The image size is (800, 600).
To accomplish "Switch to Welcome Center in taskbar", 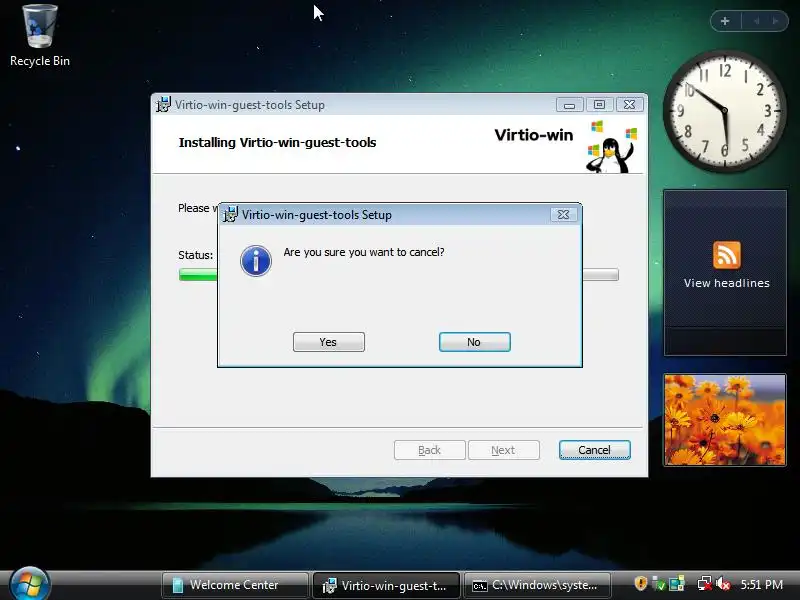I will [235, 585].
